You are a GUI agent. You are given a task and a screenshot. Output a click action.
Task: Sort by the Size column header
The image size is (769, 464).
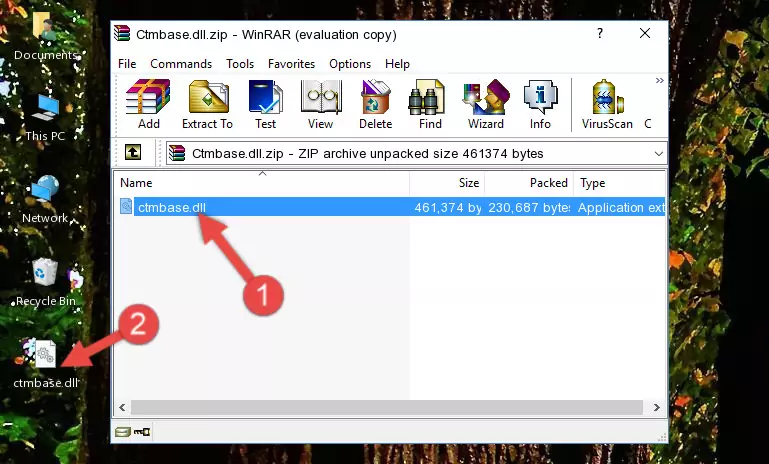(x=447, y=183)
